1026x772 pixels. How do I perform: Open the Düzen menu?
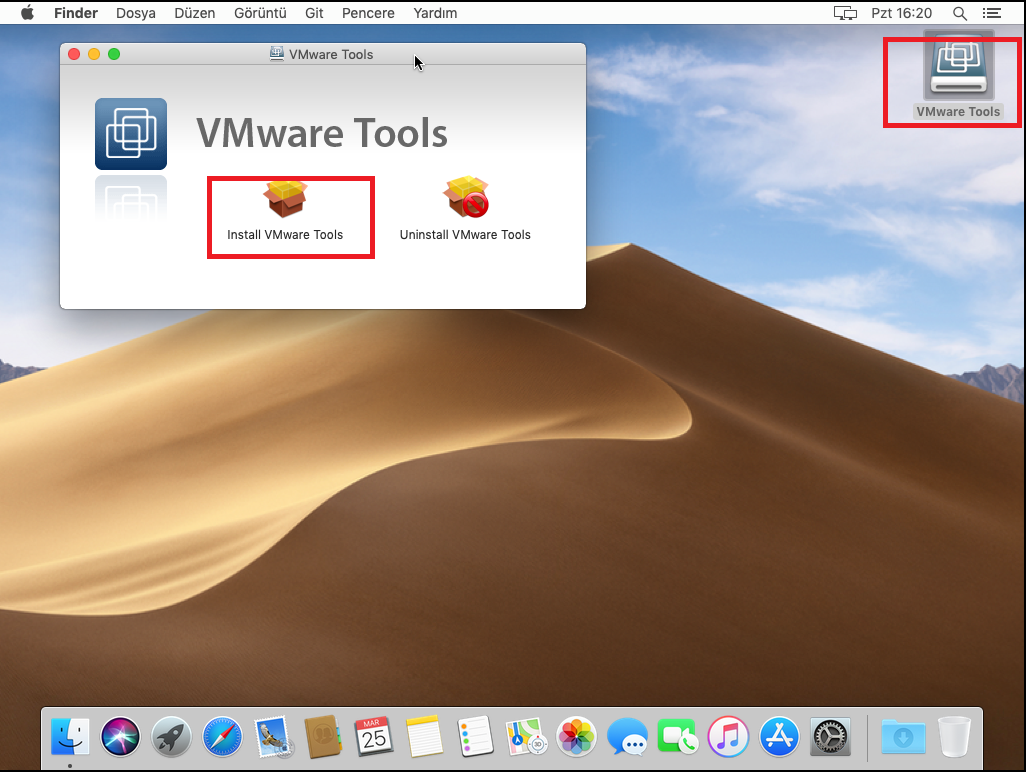click(x=195, y=13)
